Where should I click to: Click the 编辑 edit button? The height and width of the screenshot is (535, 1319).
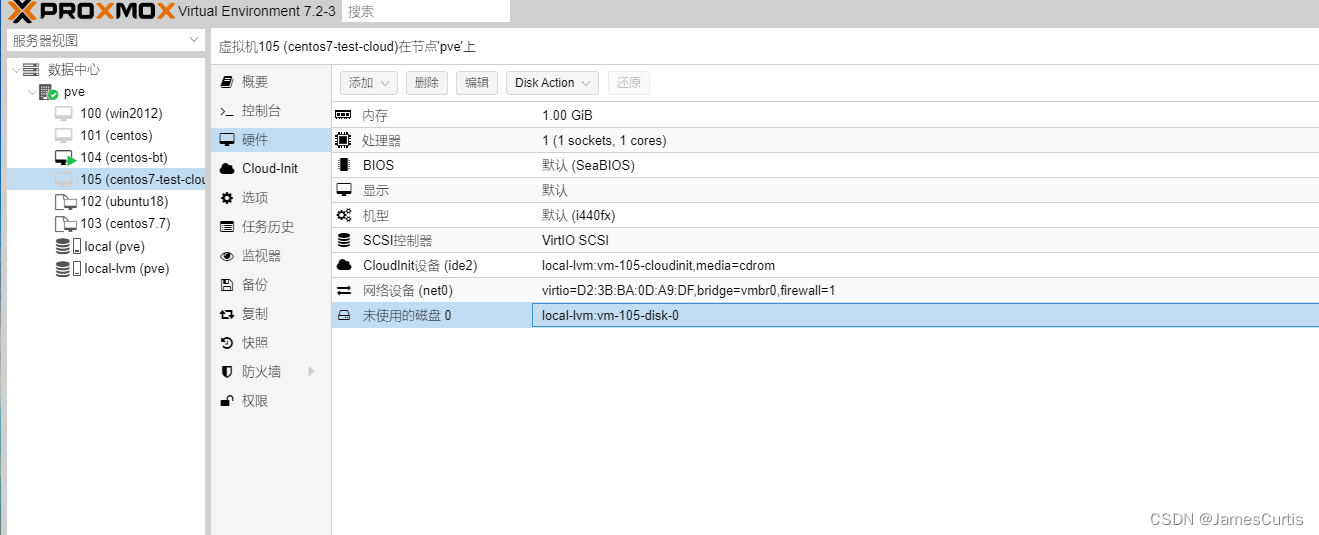(x=477, y=83)
